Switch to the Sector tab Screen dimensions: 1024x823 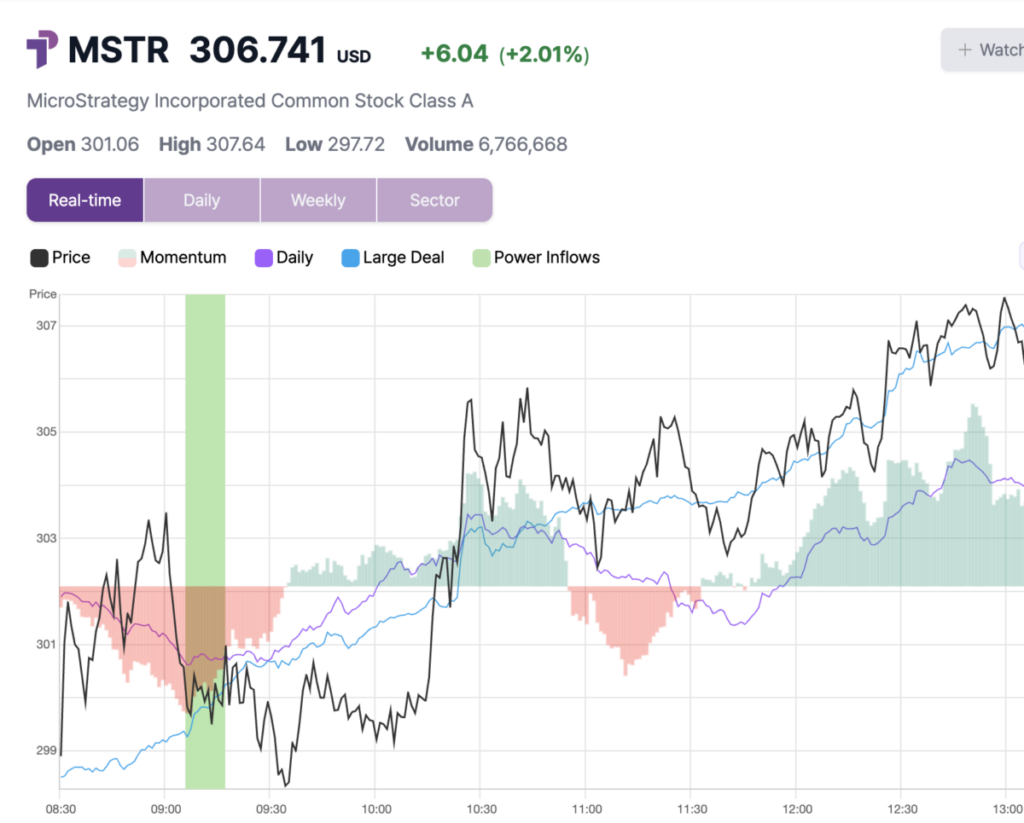434,200
